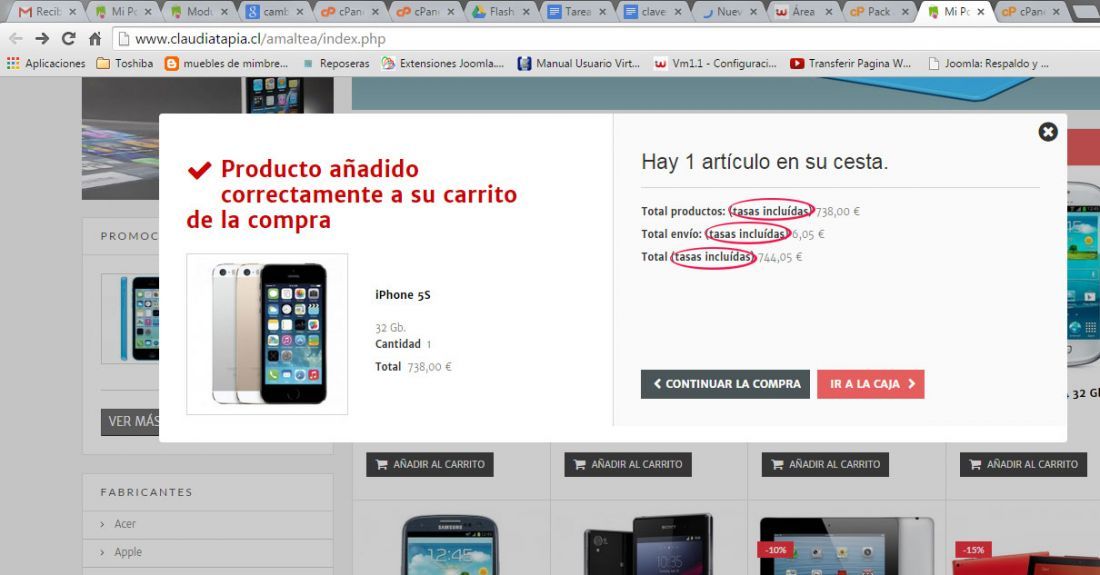The height and width of the screenshot is (575, 1100).
Task: Open the Samsung phone showing 12:45 thumbnail
Action: click(x=450, y=545)
